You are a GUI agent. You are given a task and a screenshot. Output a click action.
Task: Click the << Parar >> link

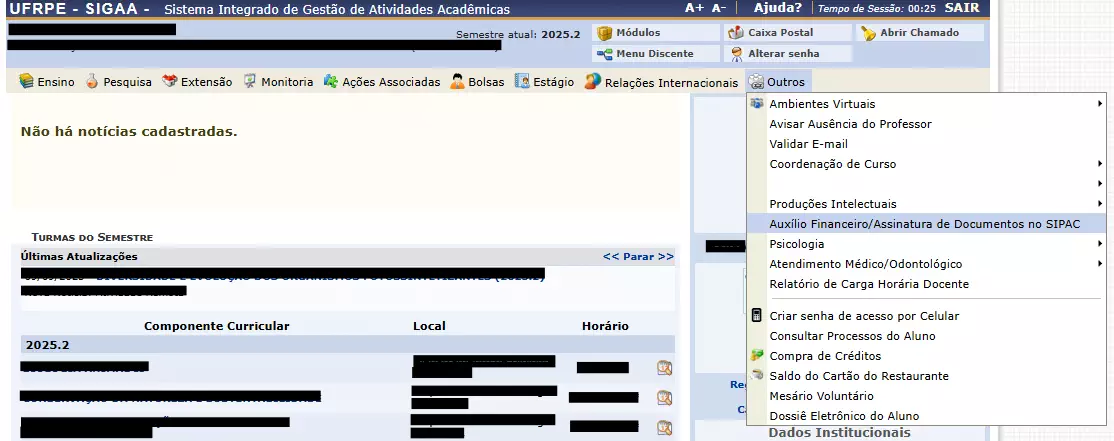(x=637, y=257)
